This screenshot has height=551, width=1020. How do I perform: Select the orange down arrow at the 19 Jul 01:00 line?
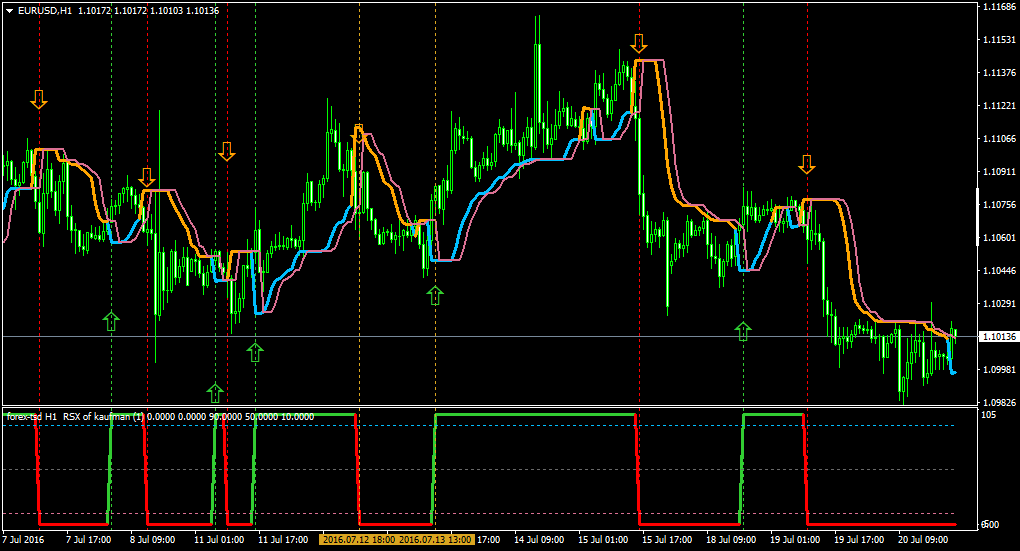point(807,165)
